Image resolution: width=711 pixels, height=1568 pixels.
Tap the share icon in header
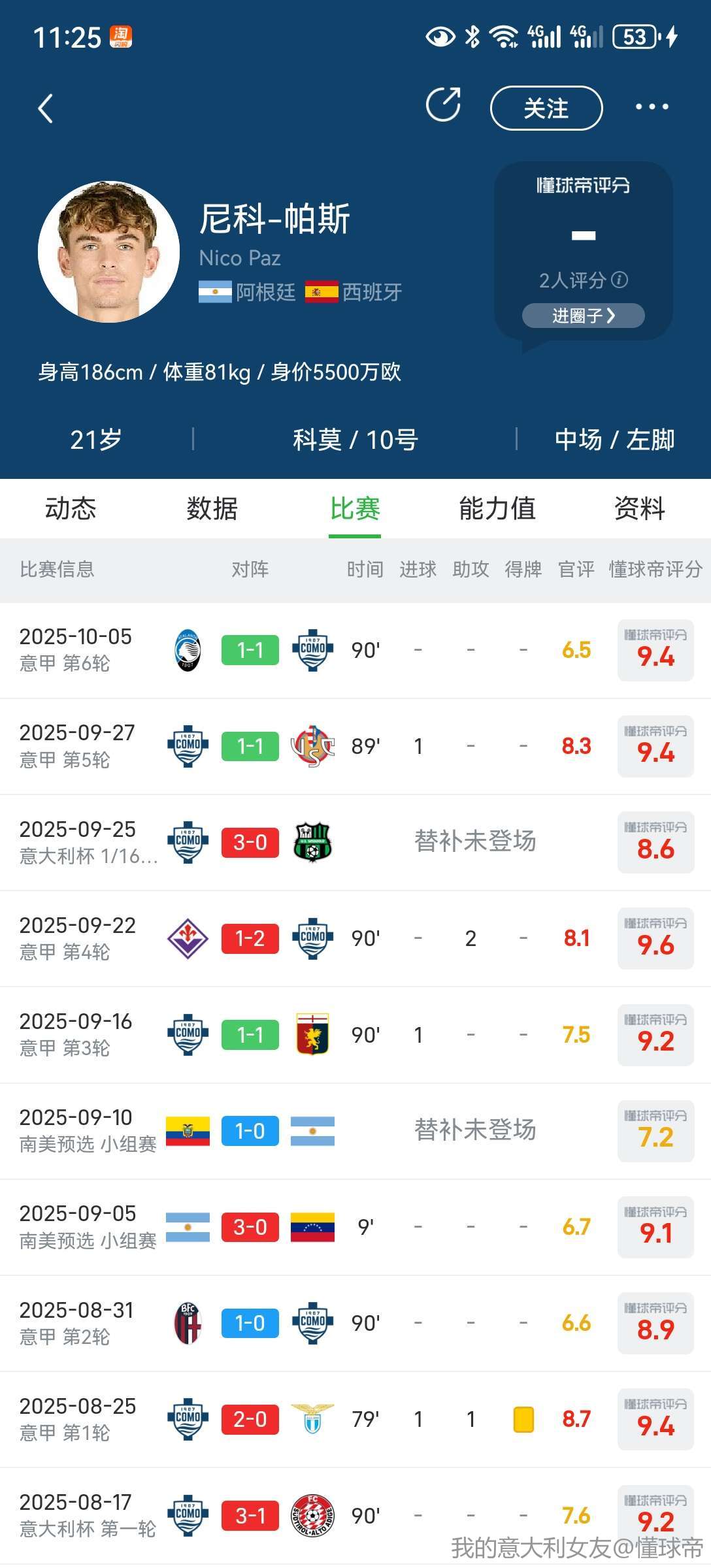[444, 105]
